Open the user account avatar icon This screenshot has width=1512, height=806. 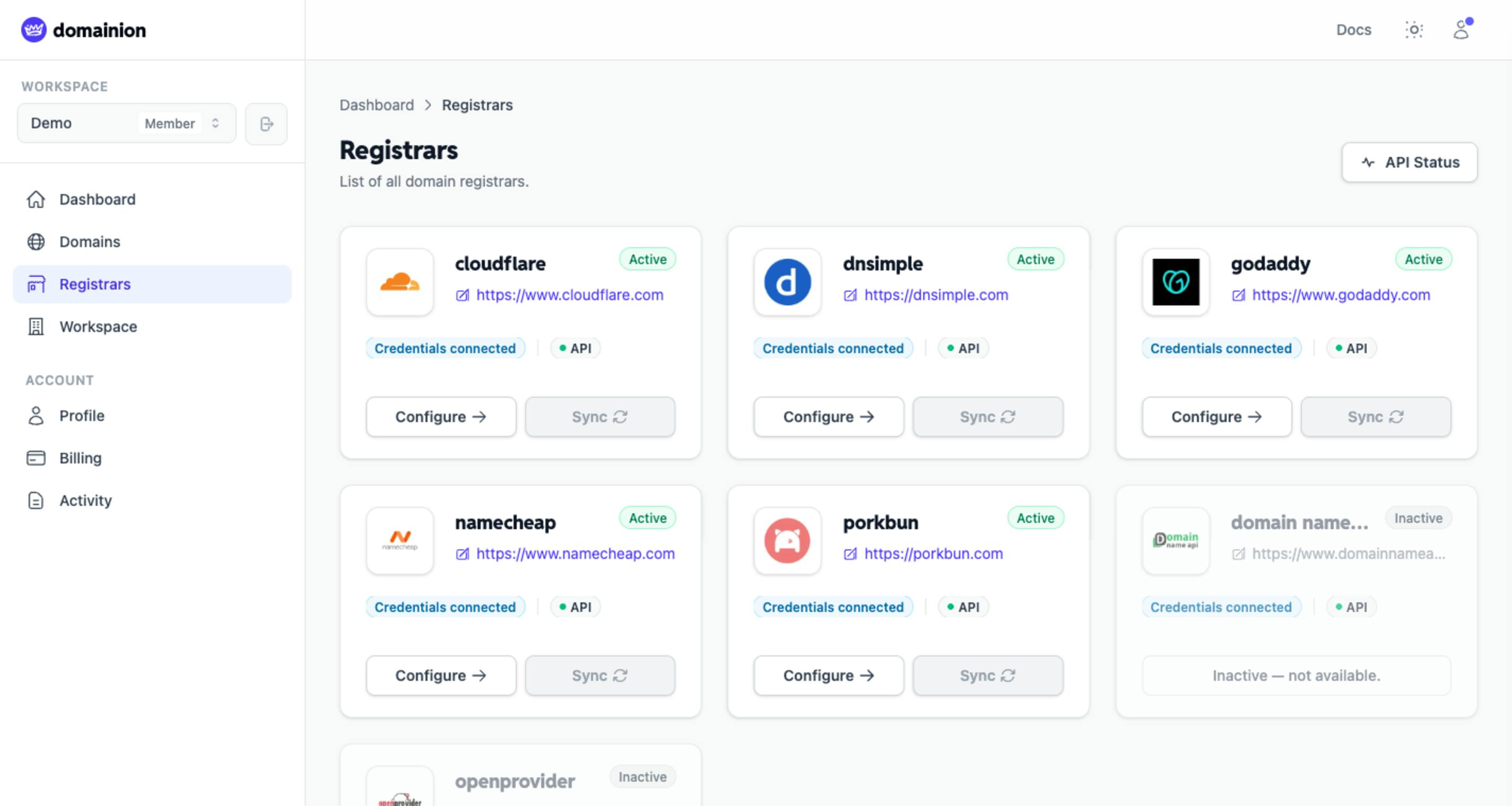point(1462,29)
